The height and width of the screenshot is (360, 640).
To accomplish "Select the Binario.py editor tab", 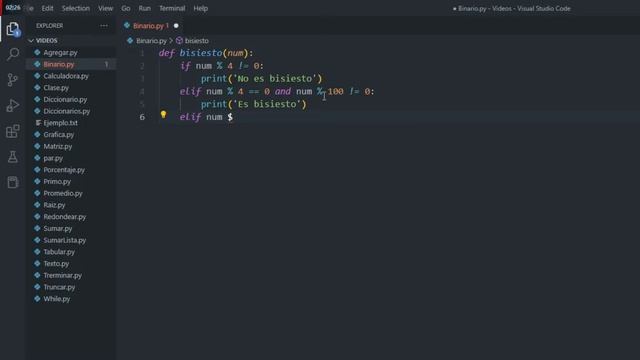I will [x=151, y=26].
